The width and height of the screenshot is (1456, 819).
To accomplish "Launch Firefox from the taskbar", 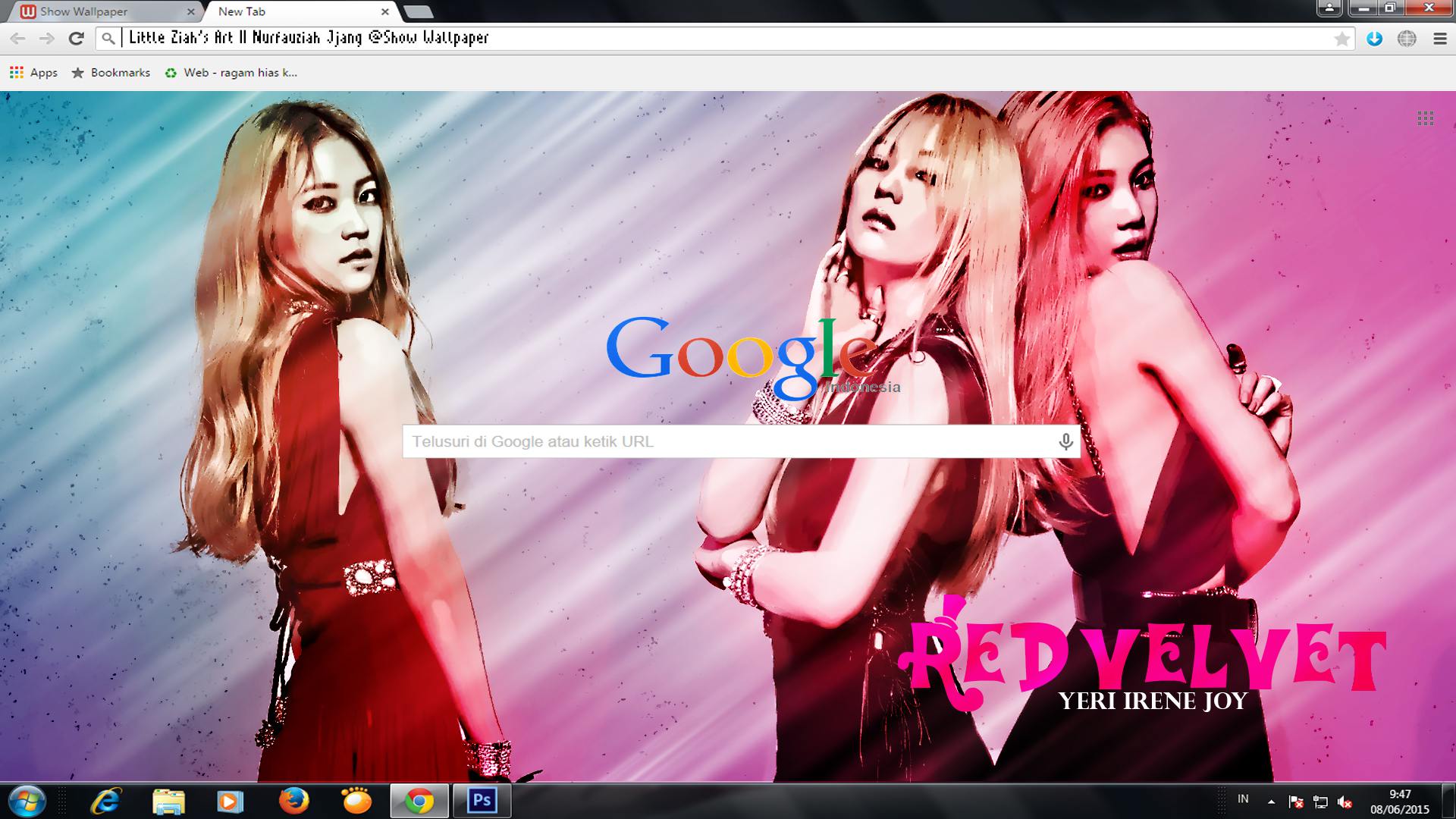I will click(x=293, y=801).
